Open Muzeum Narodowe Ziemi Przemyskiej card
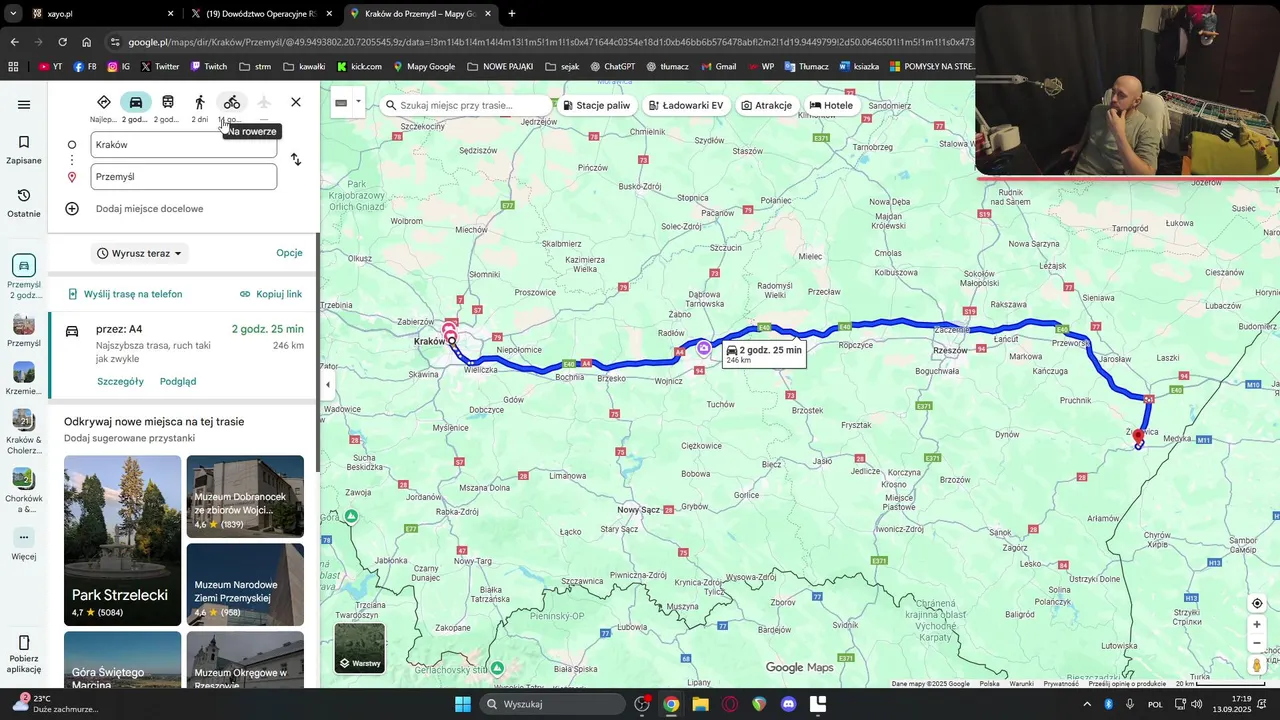Image resolution: width=1280 pixels, height=720 pixels. (245, 585)
